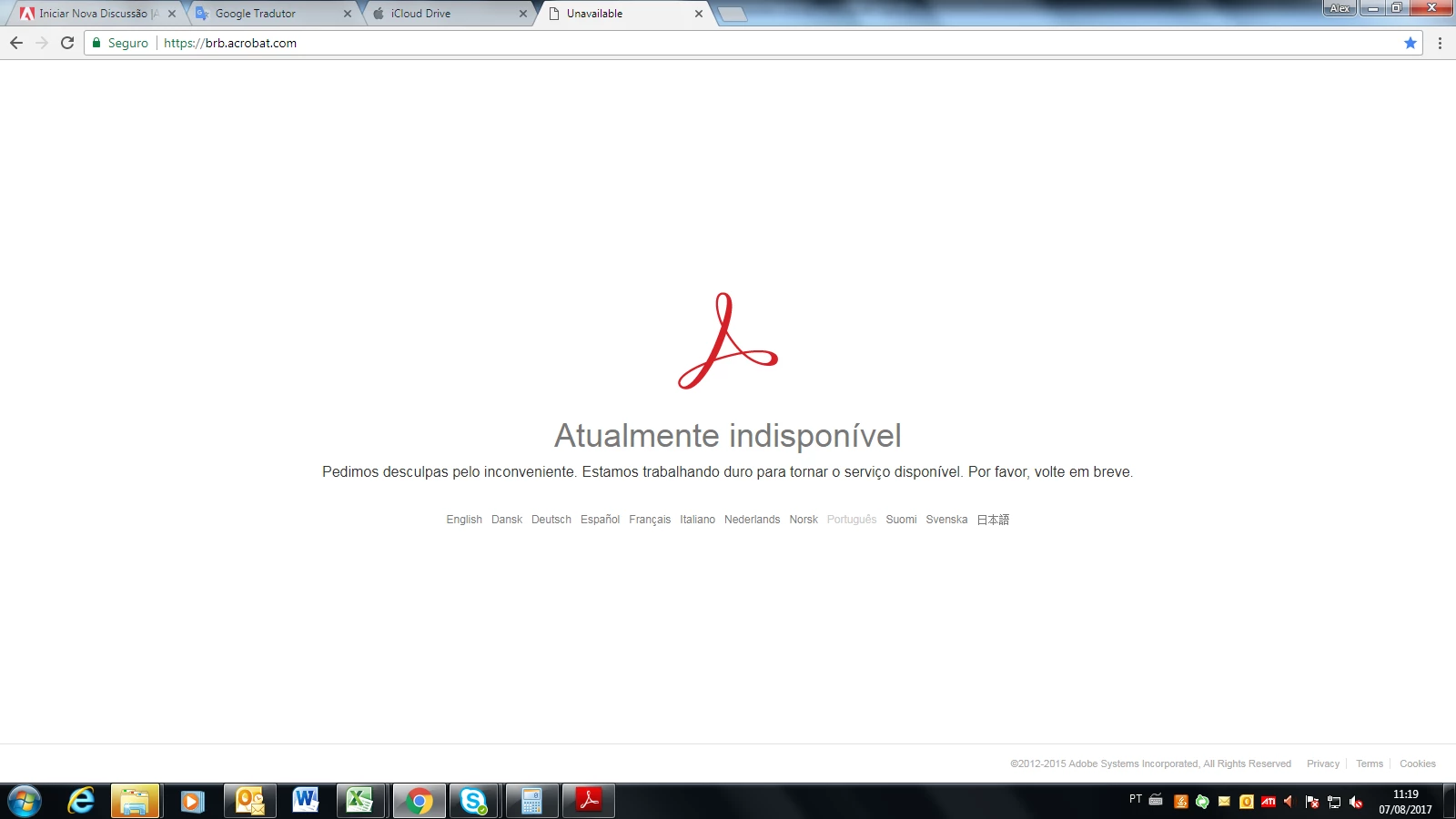Screen dimensions: 1456x819
Task: Open Windows Explorer from the taskbar
Action: [135, 801]
